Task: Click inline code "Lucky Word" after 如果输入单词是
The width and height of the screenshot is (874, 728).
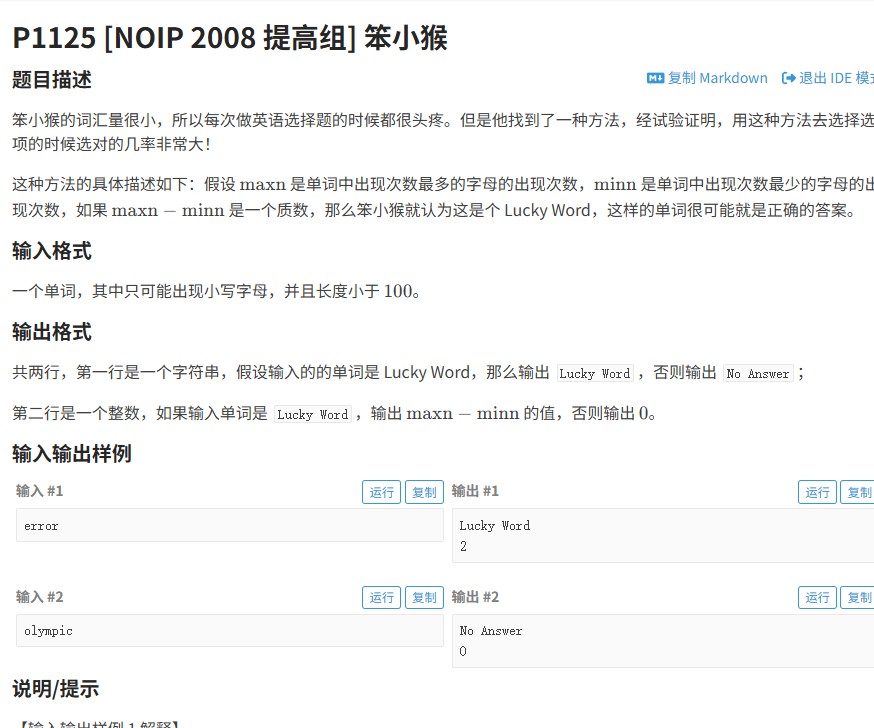Action: 313,415
